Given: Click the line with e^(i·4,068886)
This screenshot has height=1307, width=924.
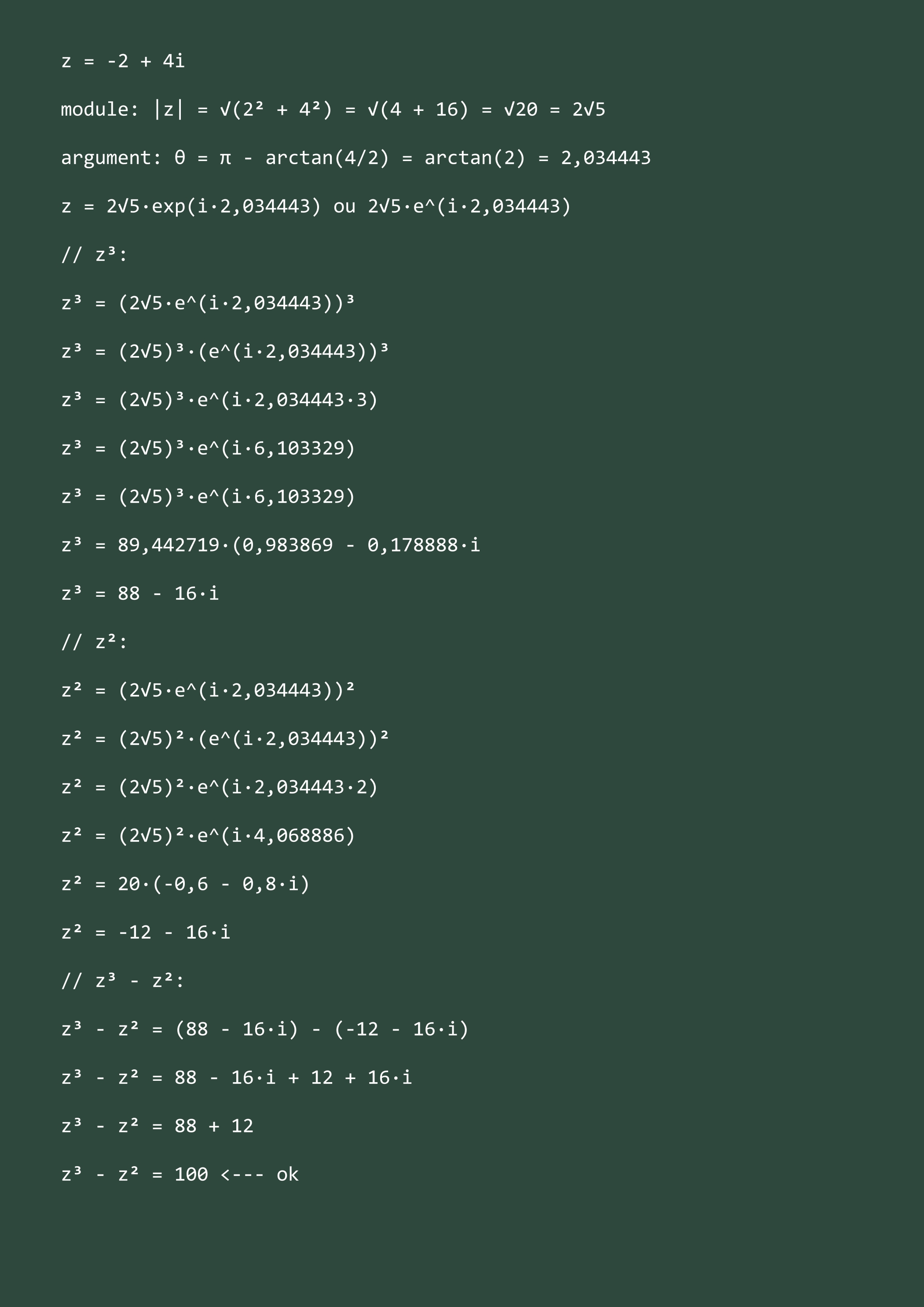Looking at the screenshot, I should pyautogui.click(x=208, y=835).
